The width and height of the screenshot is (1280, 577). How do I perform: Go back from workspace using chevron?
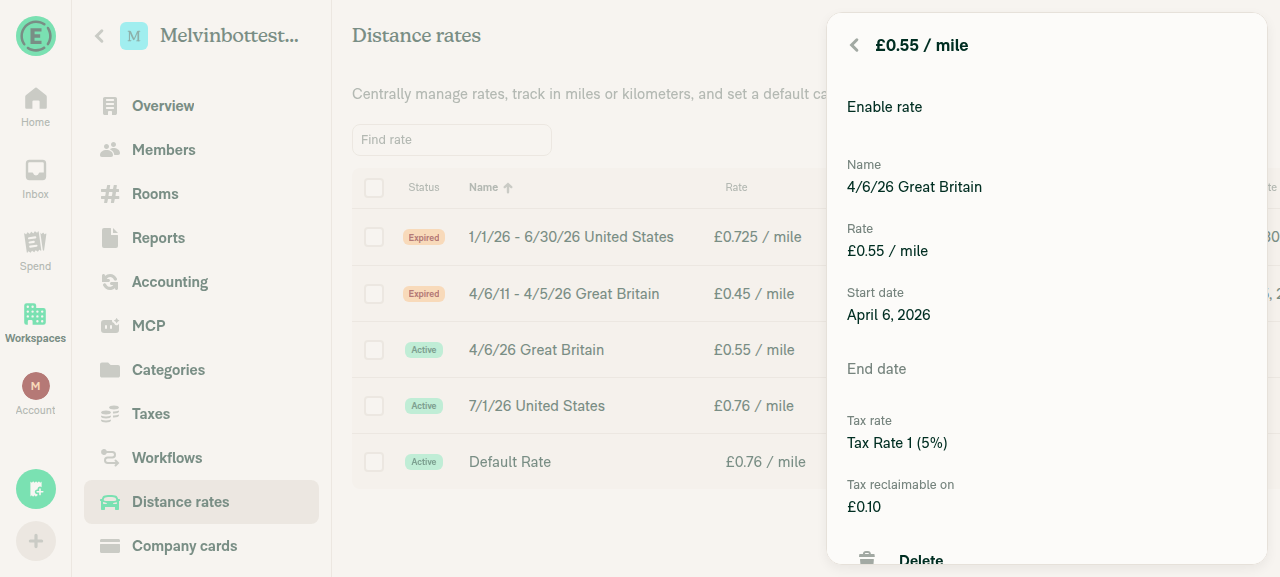(x=99, y=36)
